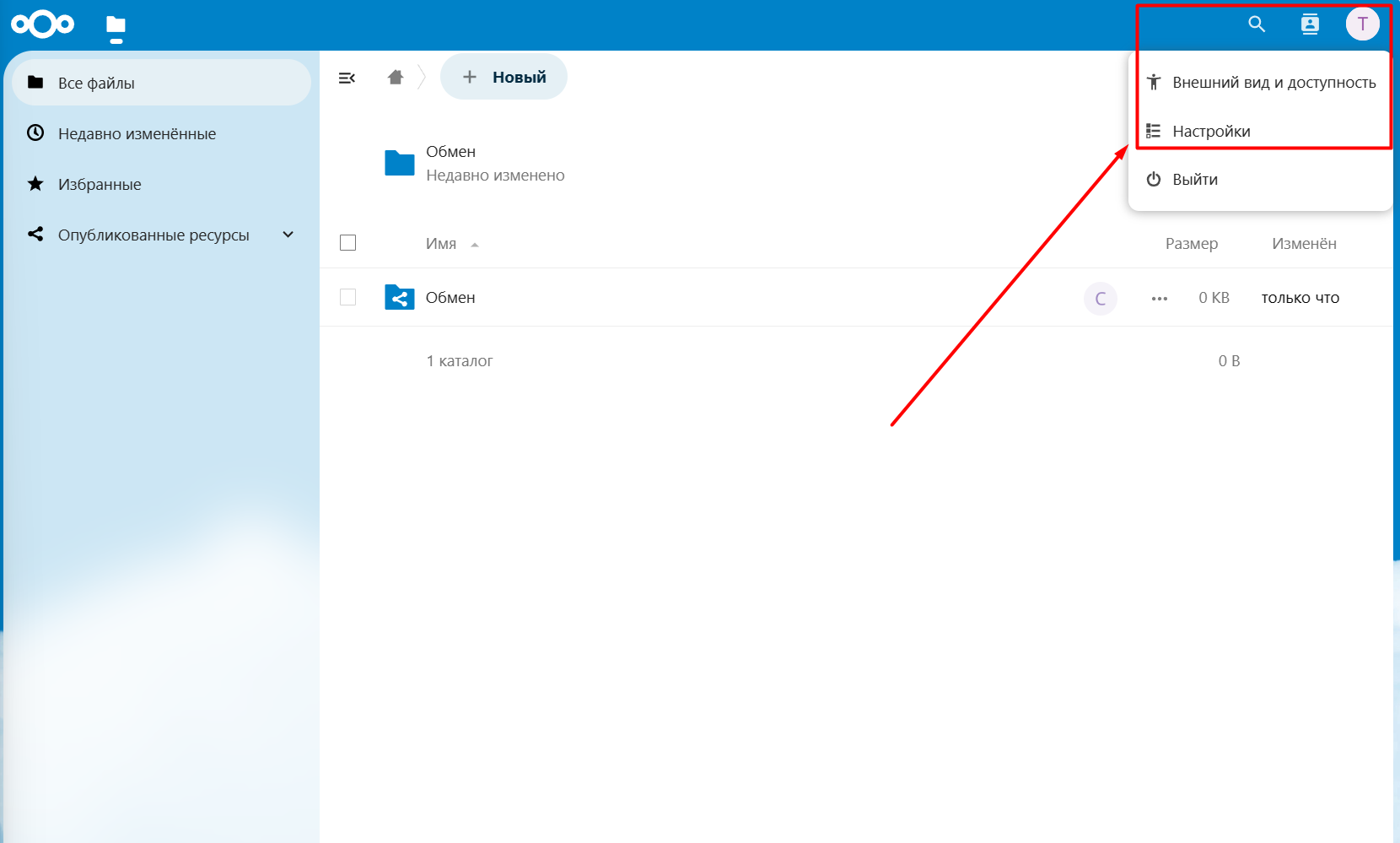The height and width of the screenshot is (843, 1400).
Task: Toggle the navigation sidebar collapse icon
Action: (347, 78)
